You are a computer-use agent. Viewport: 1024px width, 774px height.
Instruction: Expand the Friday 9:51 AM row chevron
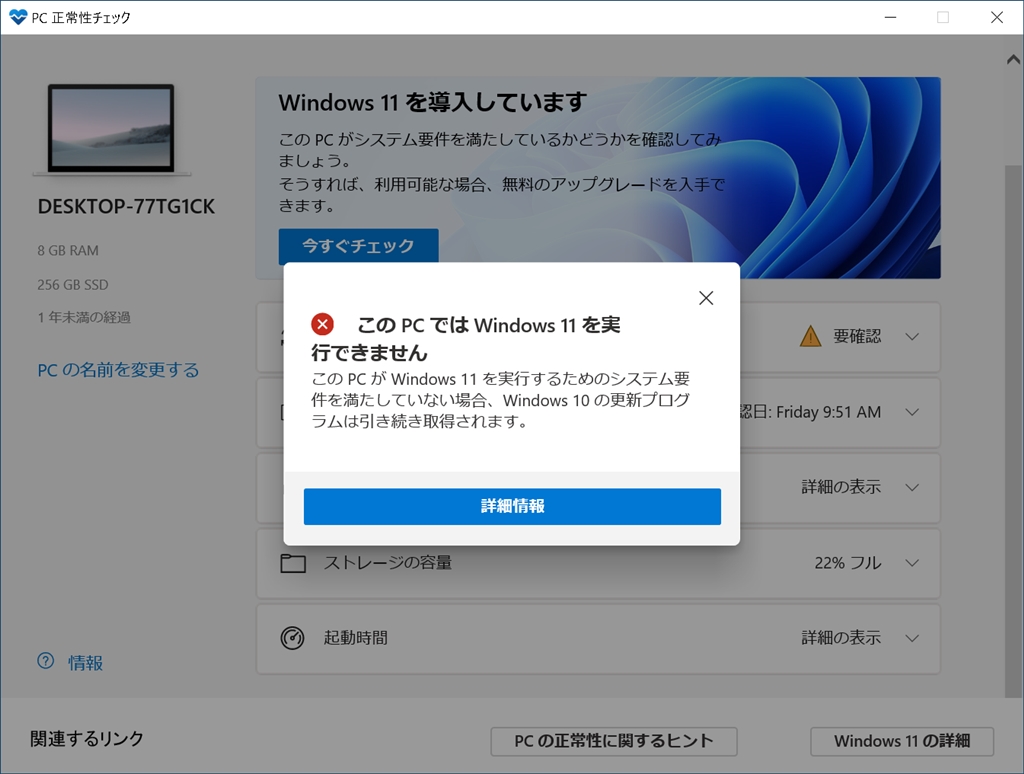coord(912,412)
